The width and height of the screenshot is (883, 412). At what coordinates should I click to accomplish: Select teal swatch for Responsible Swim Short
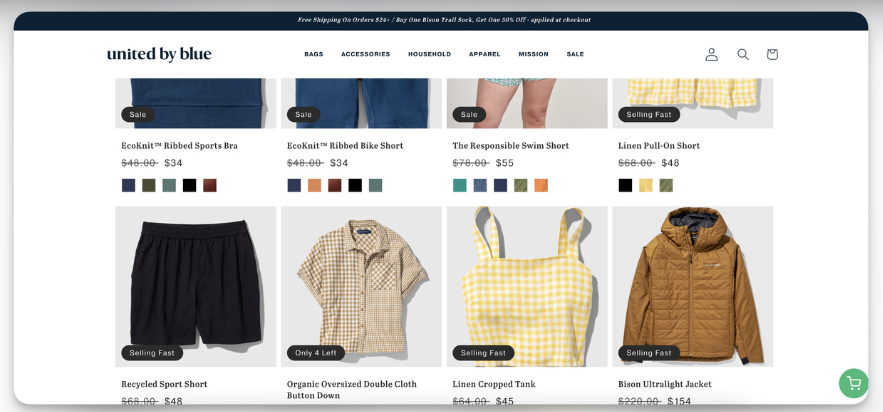pos(460,185)
